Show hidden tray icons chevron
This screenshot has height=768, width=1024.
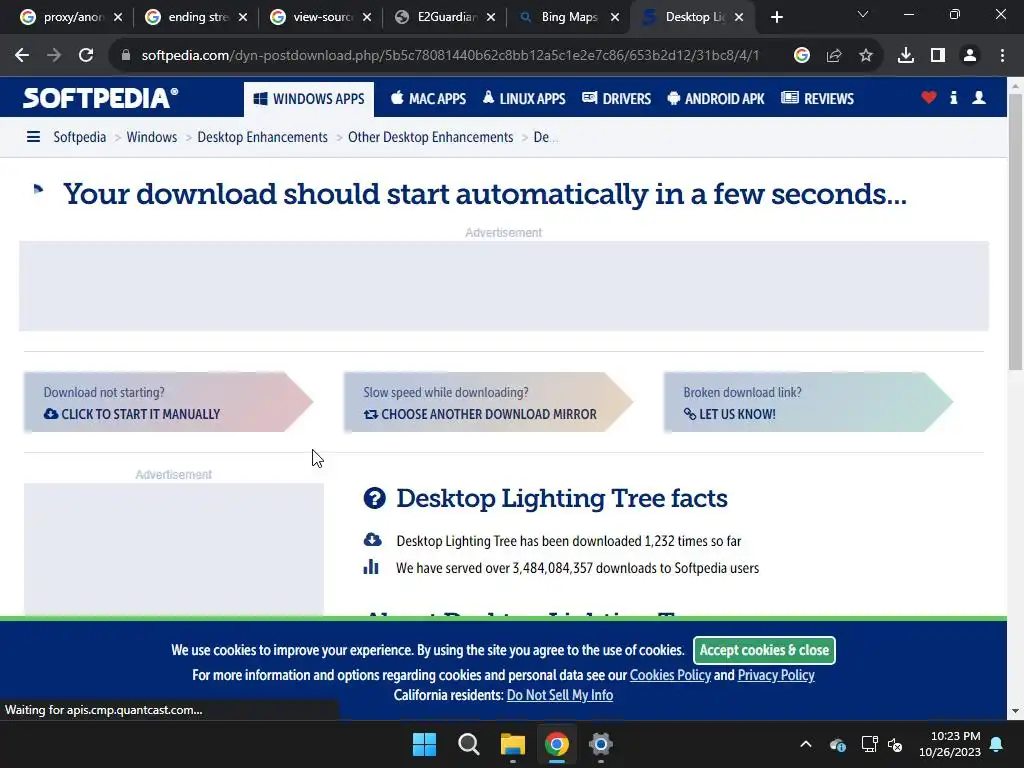(x=806, y=744)
